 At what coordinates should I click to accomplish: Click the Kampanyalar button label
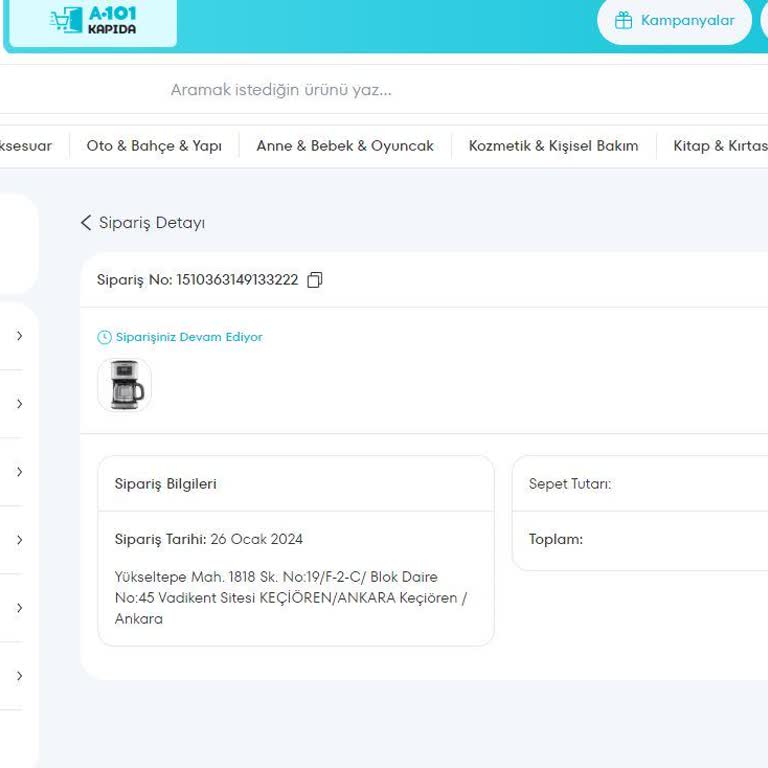click(687, 21)
